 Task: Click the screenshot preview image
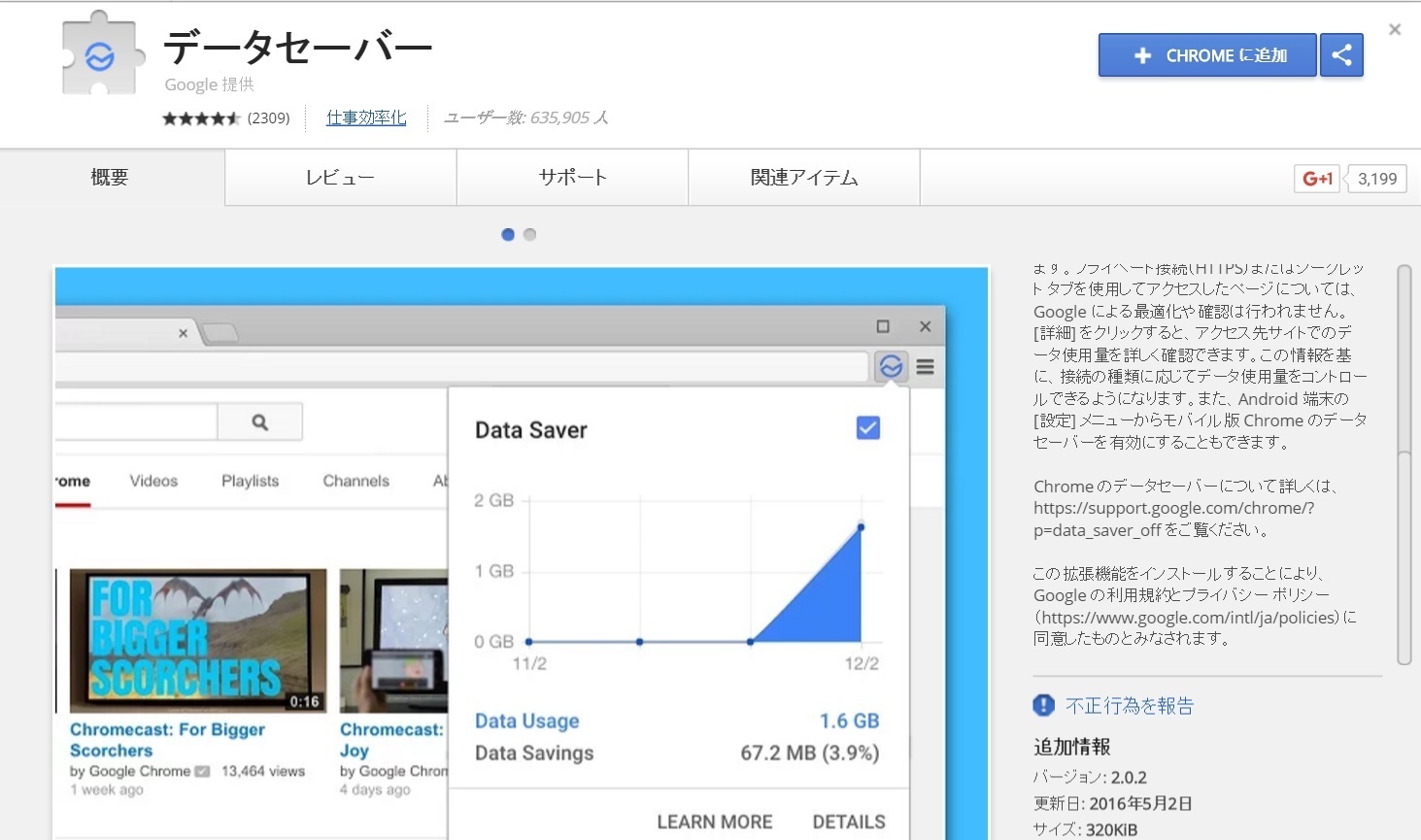point(522,554)
